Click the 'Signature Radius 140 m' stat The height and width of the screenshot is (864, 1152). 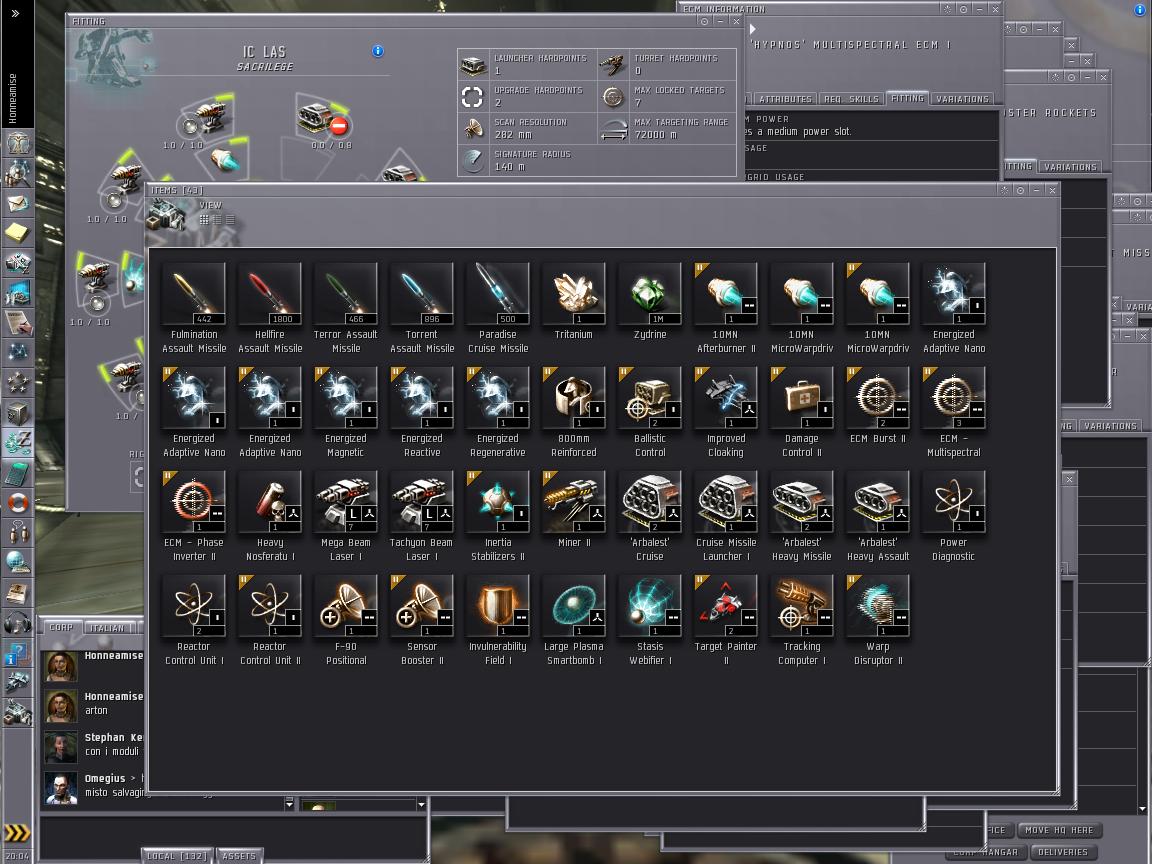[x=527, y=160]
